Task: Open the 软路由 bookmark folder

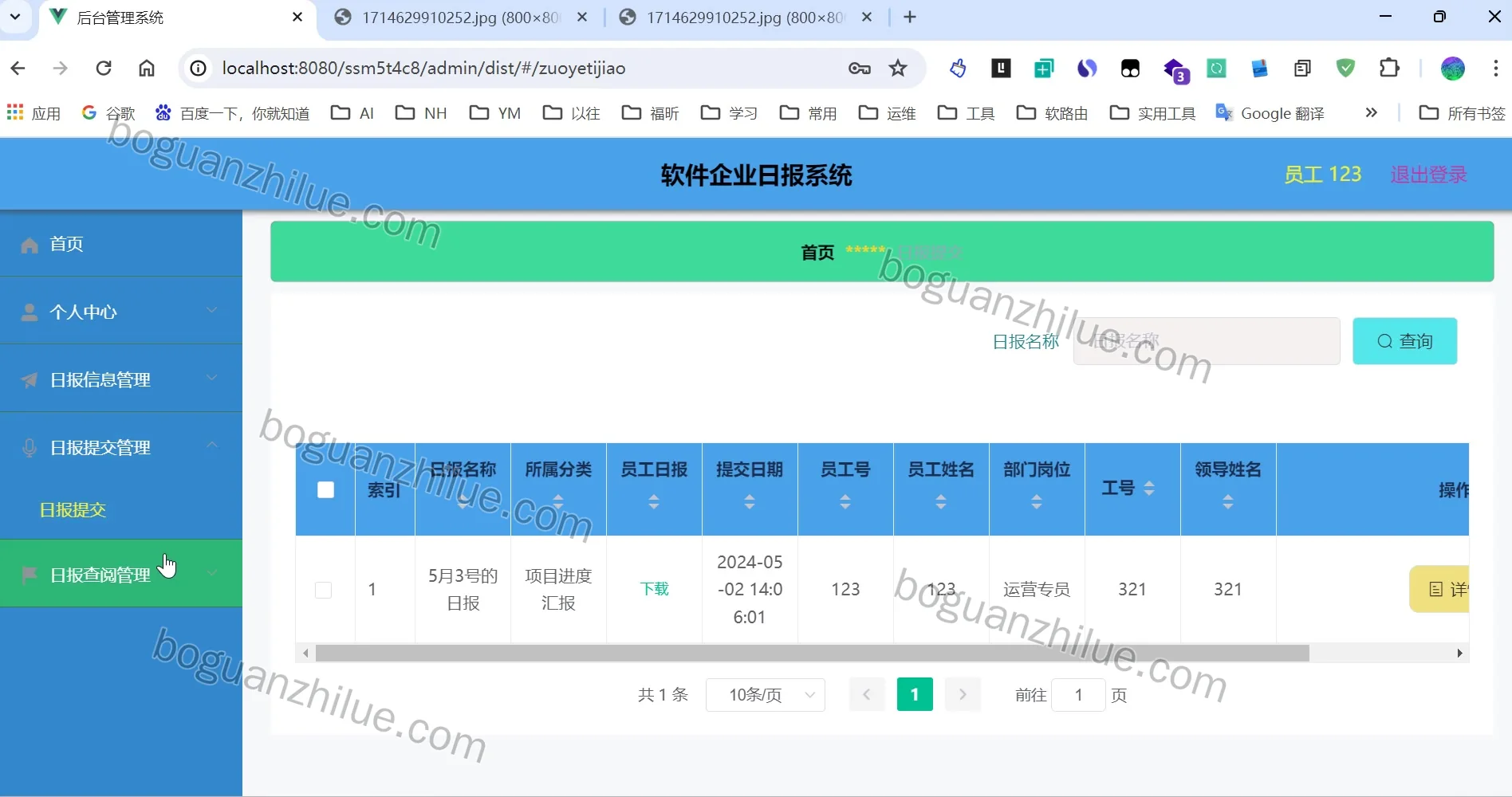Action: click(x=1053, y=113)
